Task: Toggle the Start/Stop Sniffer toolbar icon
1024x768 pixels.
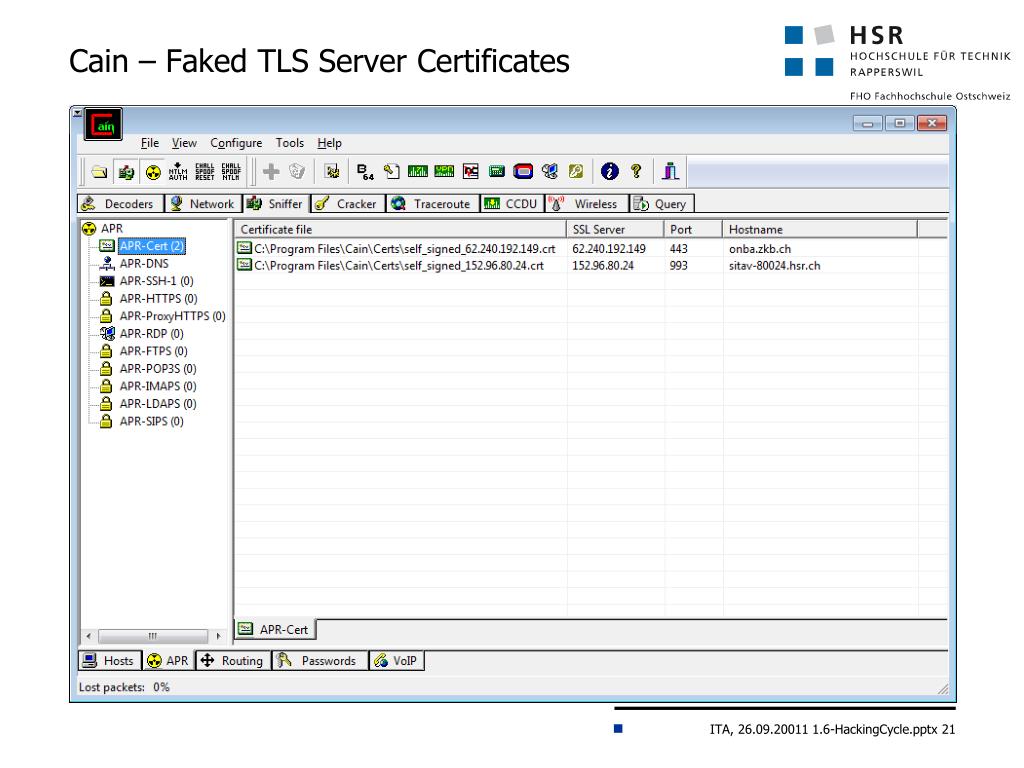Action: pyautogui.click(x=126, y=172)
